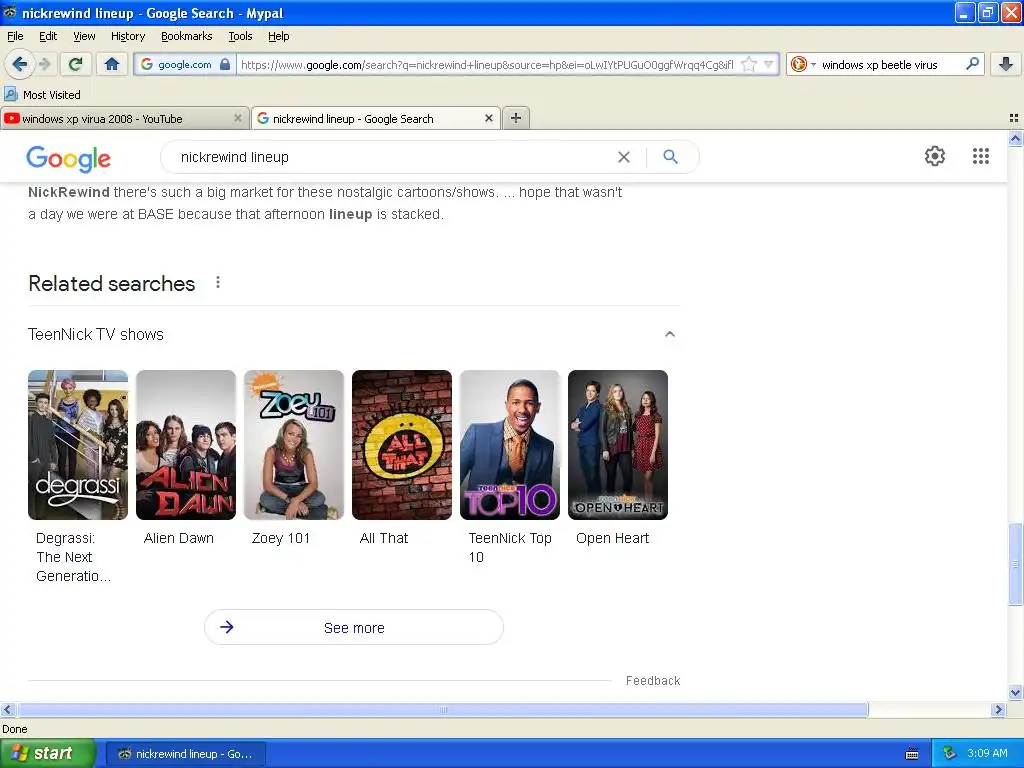This screenshot has height=768, width=1024.
Task: Click the 3:09 AM taskbar clock
Action: point(987,753)
